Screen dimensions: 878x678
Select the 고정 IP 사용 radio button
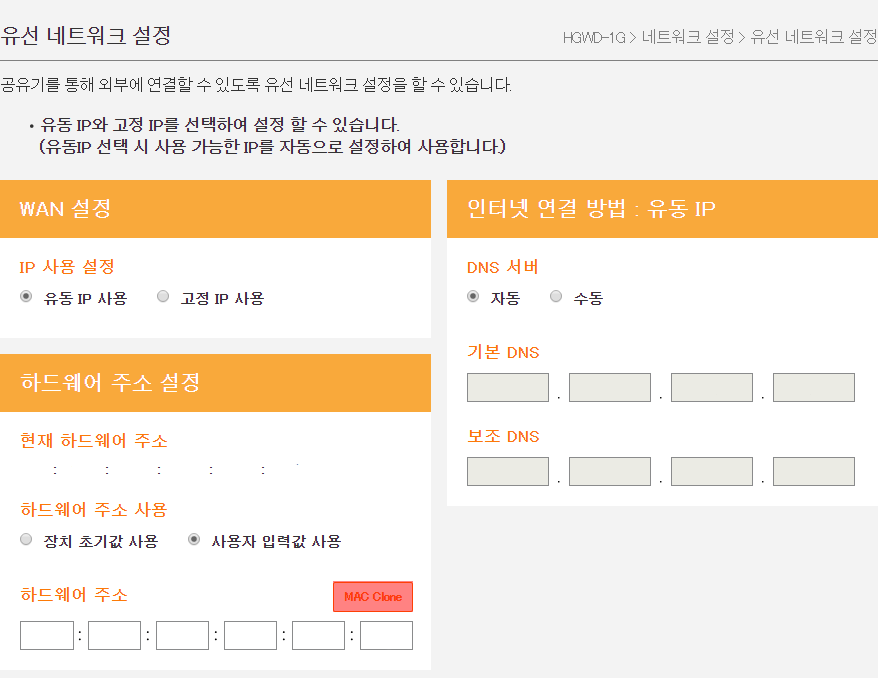point(162,296)
